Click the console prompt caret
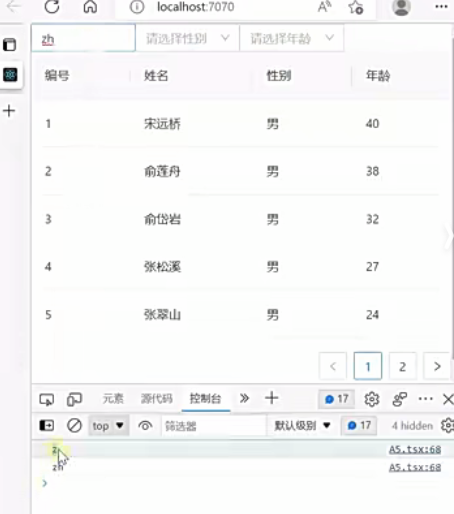Viewport: 454px width, 514px height. (45, 483)
